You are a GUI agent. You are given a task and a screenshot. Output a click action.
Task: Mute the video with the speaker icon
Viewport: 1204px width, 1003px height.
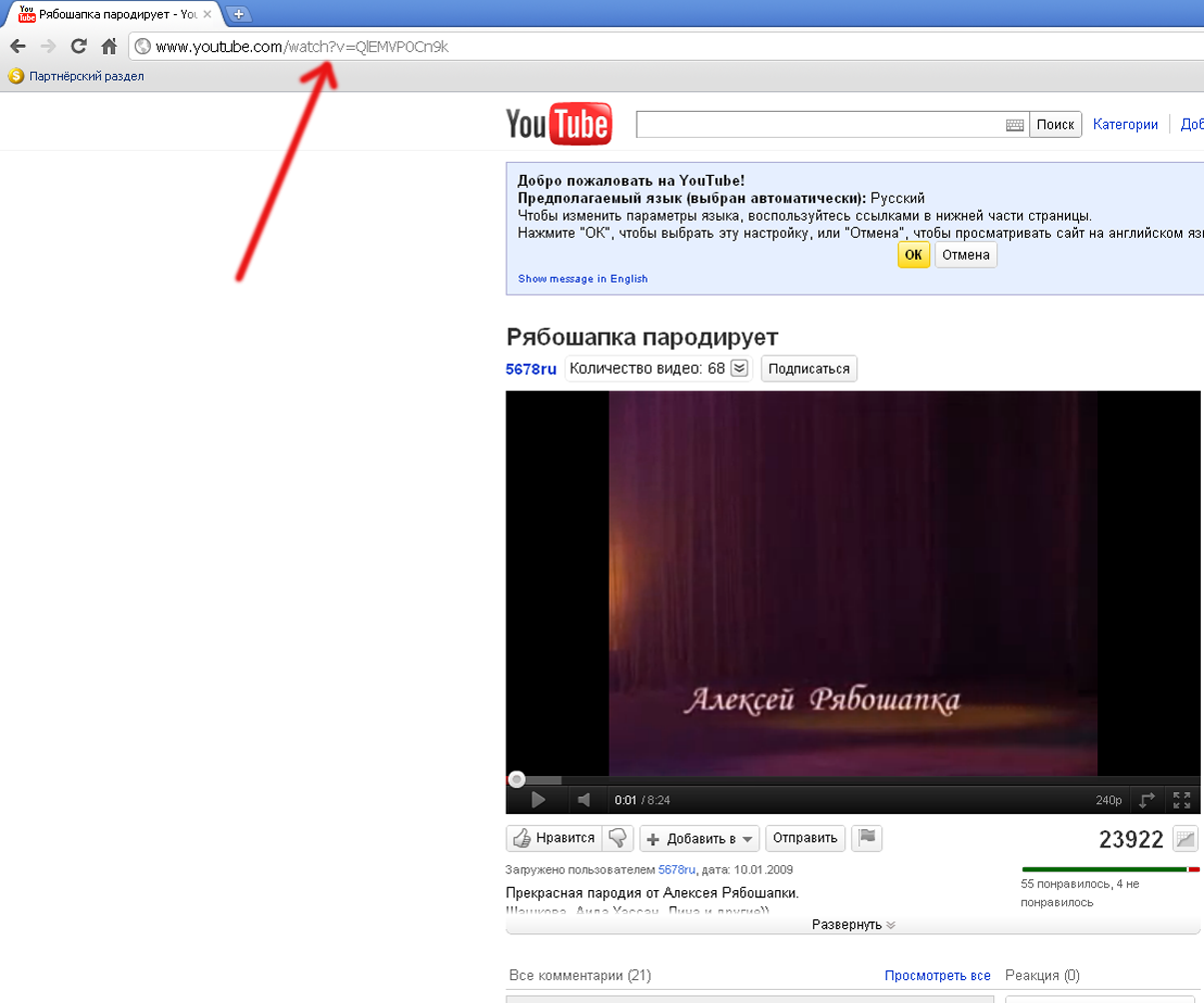(585, 799)
